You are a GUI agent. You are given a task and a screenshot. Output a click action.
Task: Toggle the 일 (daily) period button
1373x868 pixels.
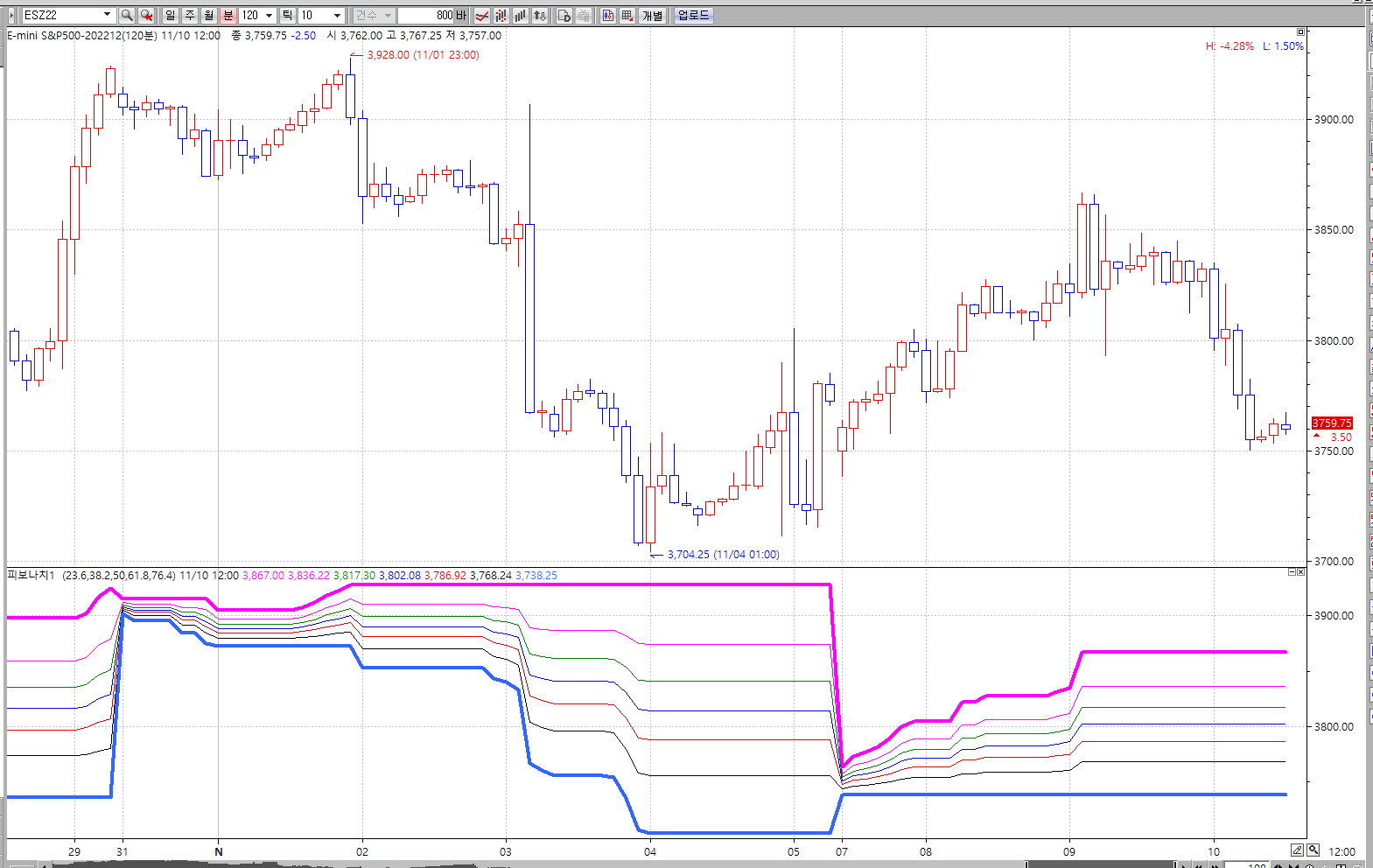171,16
